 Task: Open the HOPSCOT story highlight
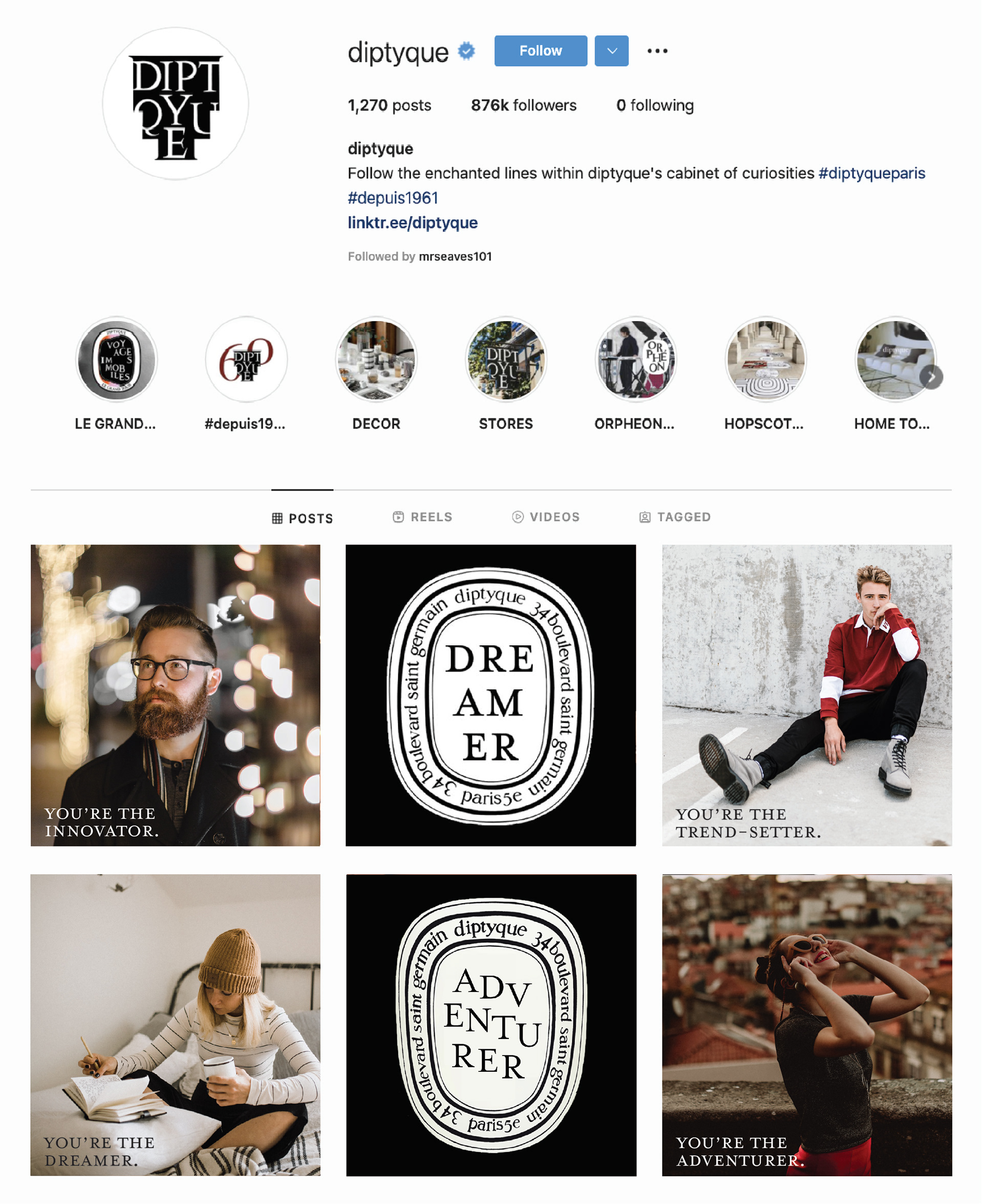(x=765, y=359)
